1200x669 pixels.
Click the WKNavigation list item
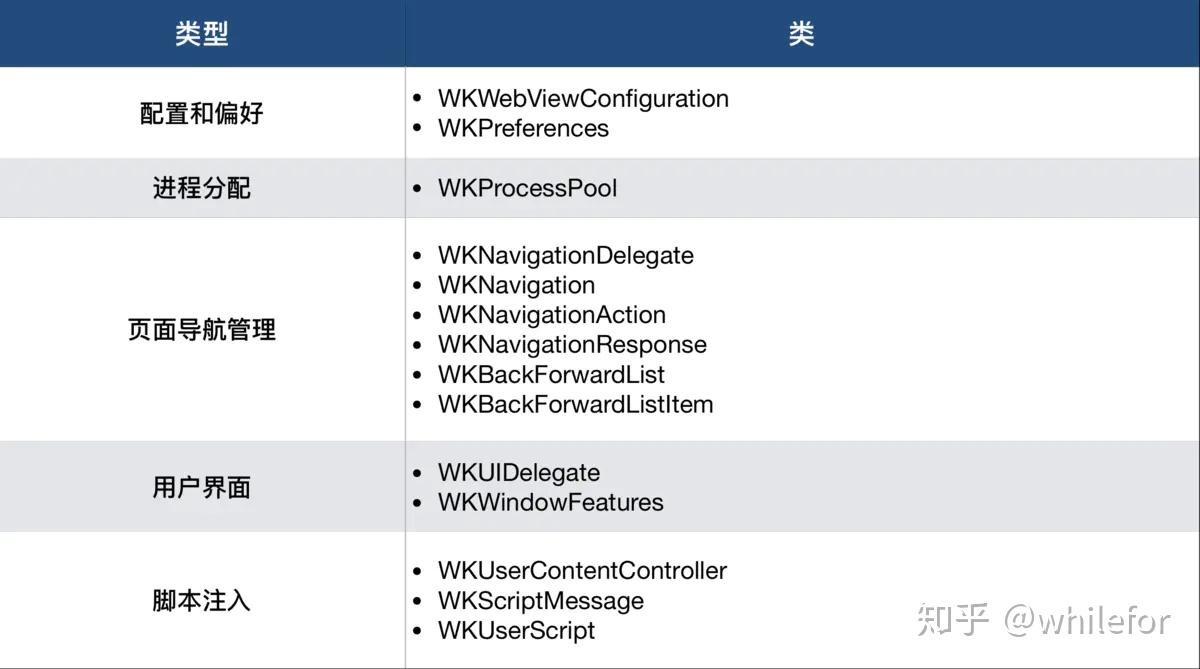516,285
